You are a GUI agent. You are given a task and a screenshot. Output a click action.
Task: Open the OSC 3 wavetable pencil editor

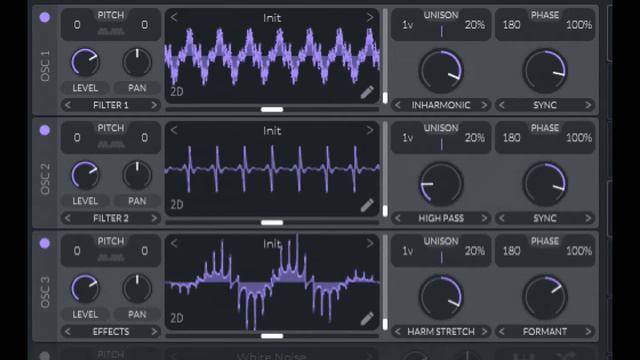pyautogui.click(x=367, y=318)
